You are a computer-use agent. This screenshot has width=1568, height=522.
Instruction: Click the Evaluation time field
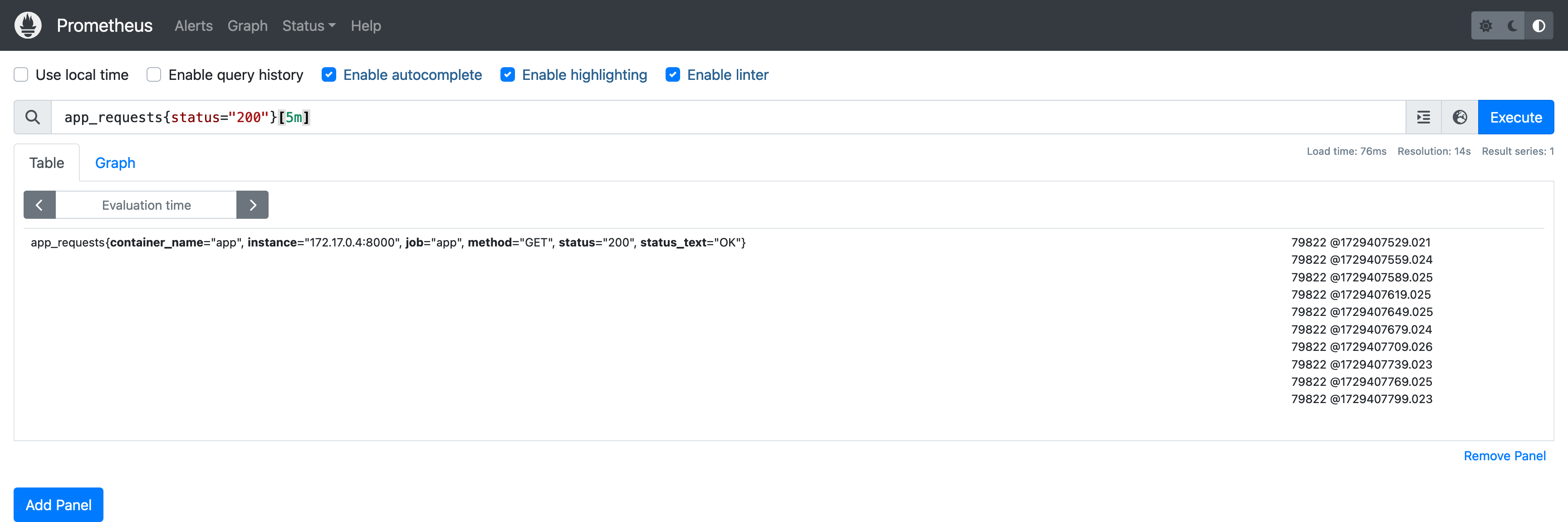tap(146, 205)
